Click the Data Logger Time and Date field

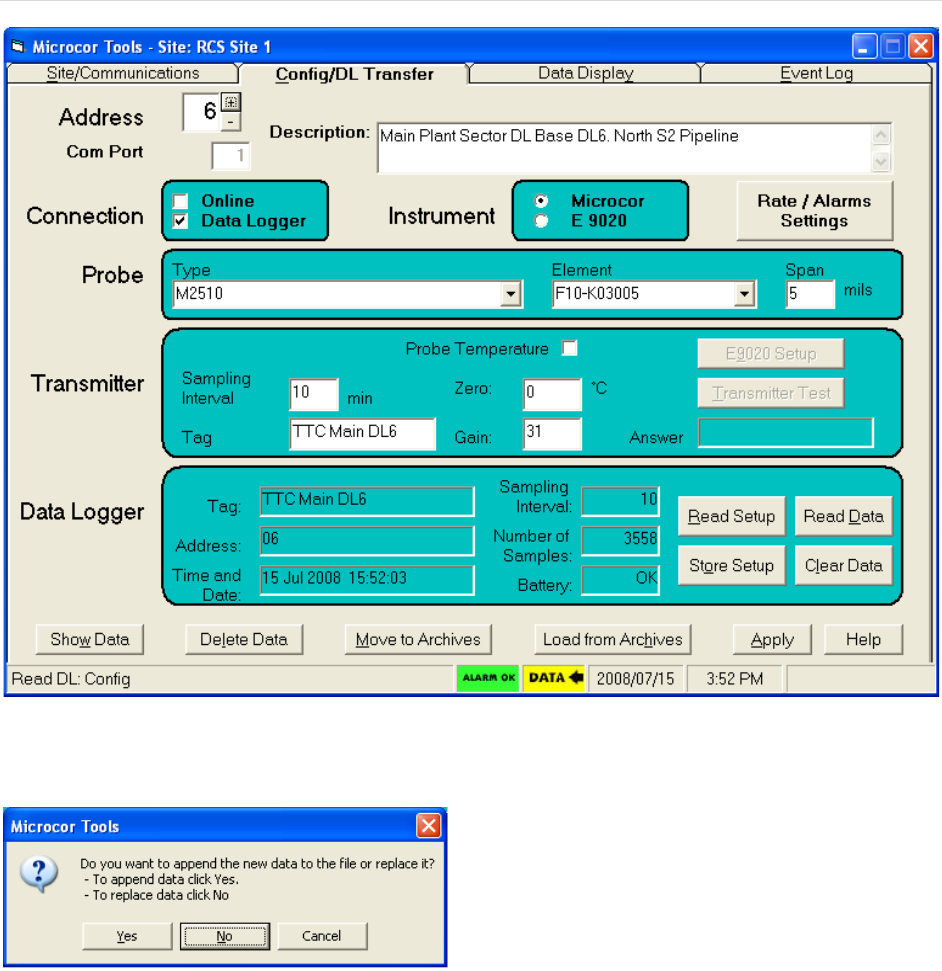367,580
